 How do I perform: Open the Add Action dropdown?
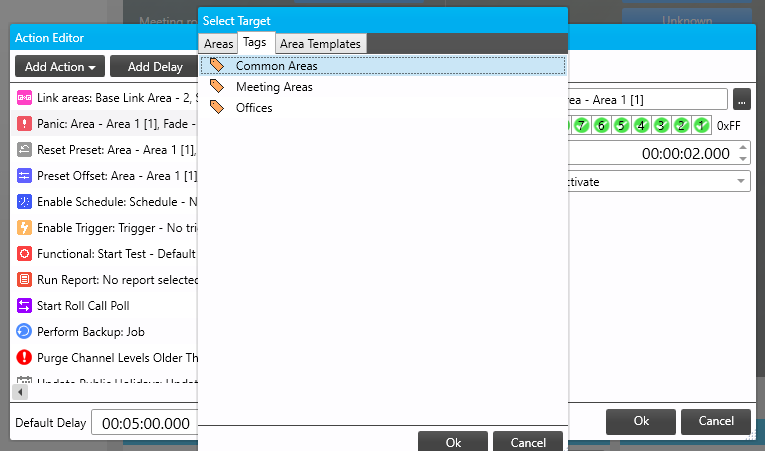coord(60,66)
